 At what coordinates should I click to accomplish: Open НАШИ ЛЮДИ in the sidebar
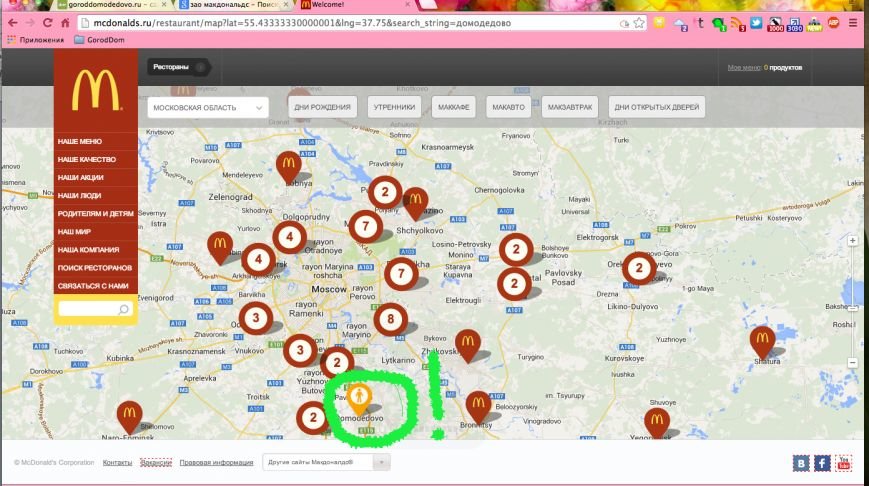coord(79,196)
